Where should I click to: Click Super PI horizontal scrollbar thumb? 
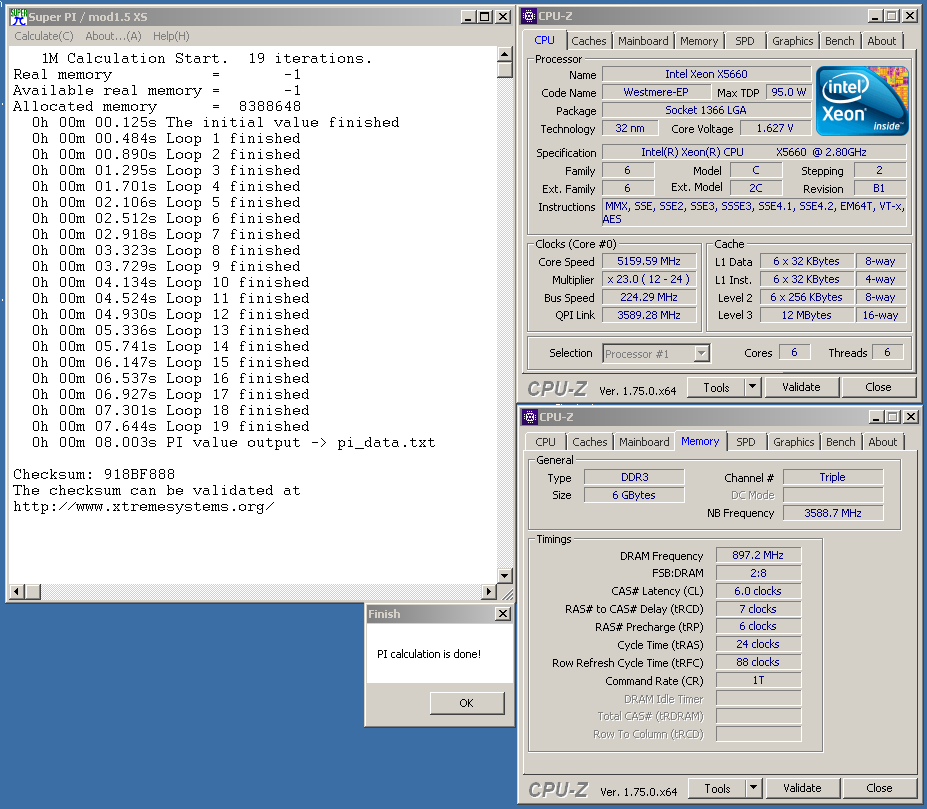[33, 591]
